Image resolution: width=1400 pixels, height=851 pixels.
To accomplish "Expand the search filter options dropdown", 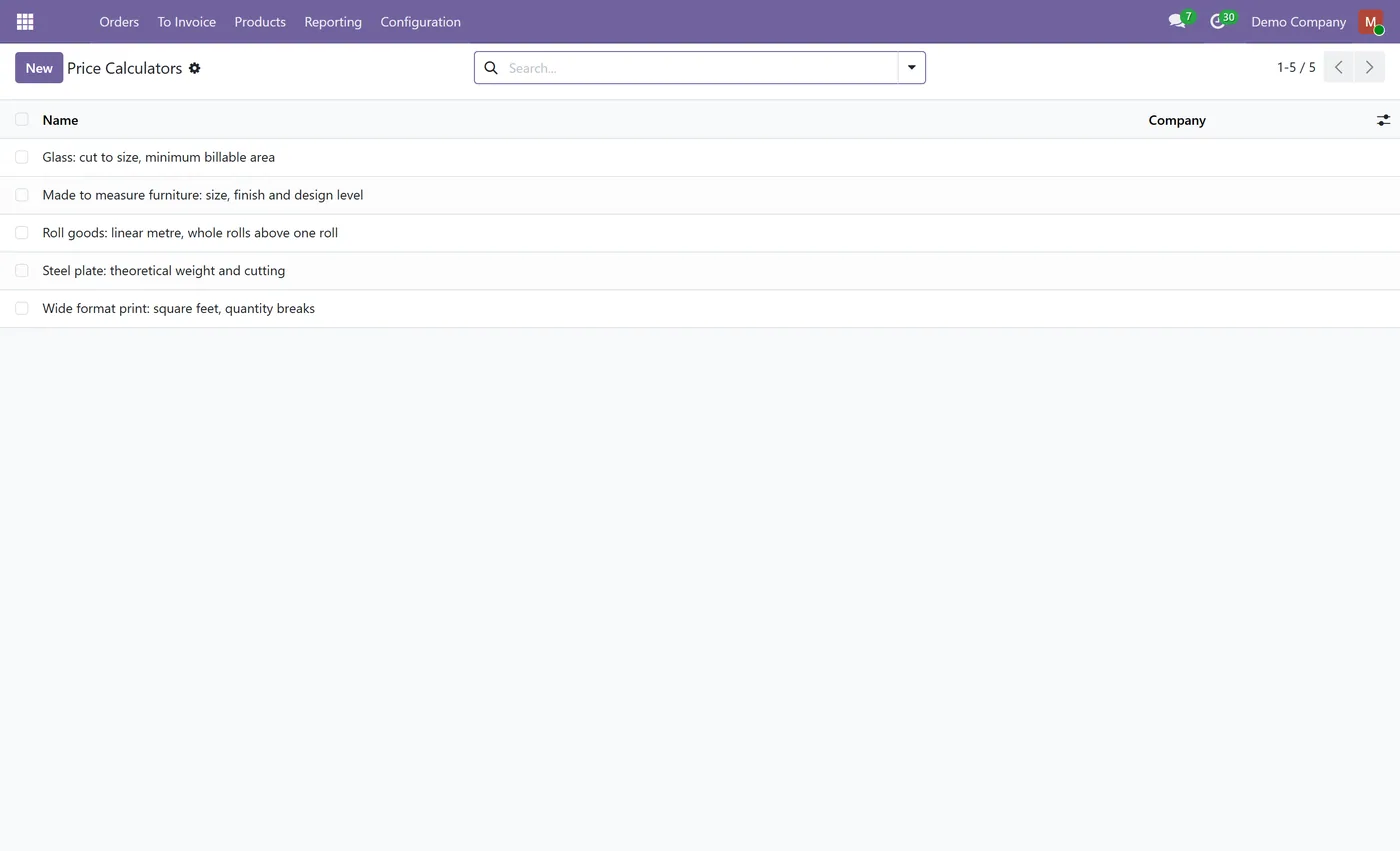I will (x=911, y=68).
